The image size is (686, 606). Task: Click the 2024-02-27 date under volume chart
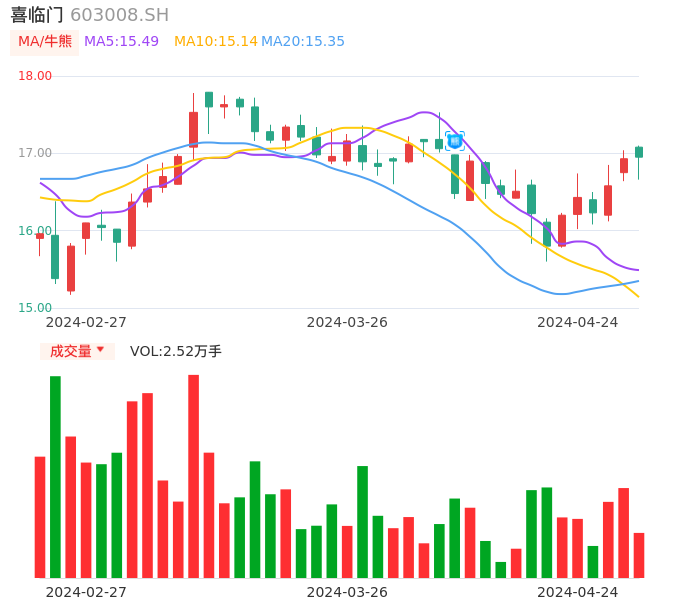[86, 592]
